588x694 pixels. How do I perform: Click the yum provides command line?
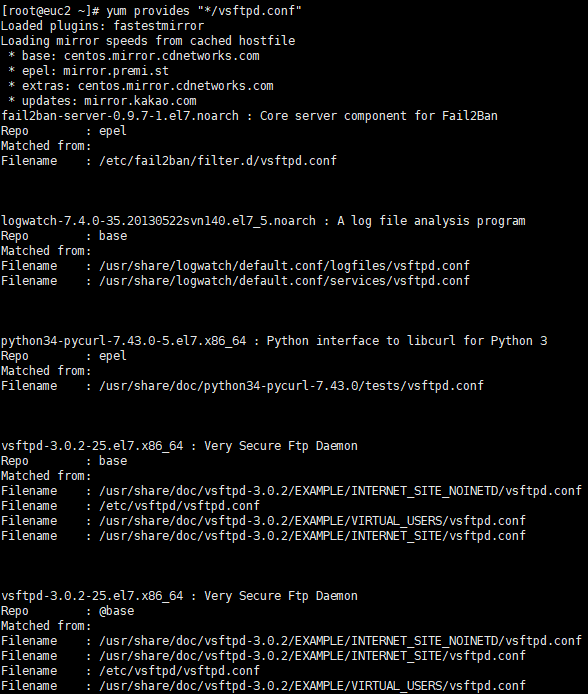(x=151, y=11)
